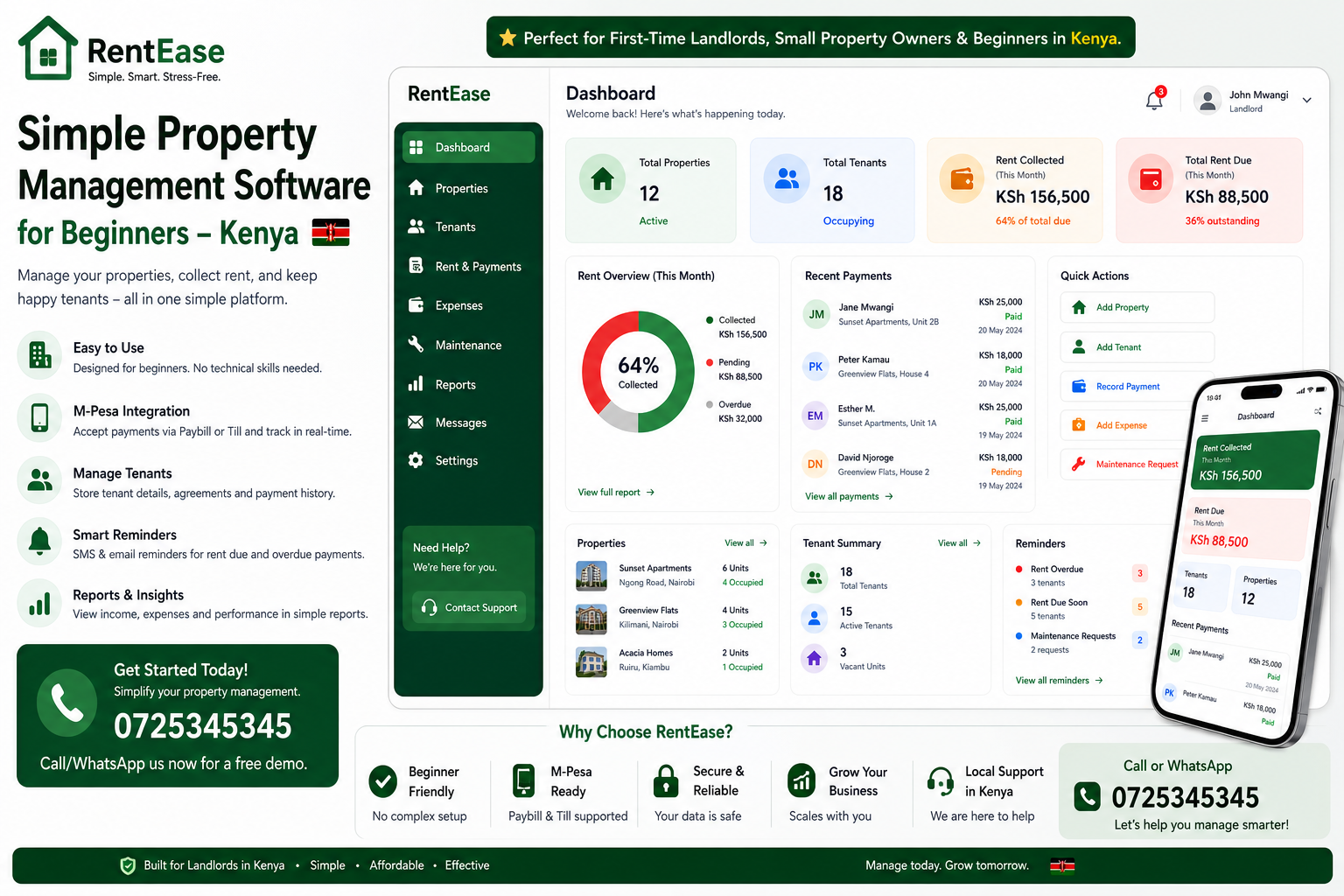Image resolution: width=1344 pixels, height=896 pixels.
Task: Click the EM avatar for Esther M.
Action: pyautogui.click(x=815, y=416)
